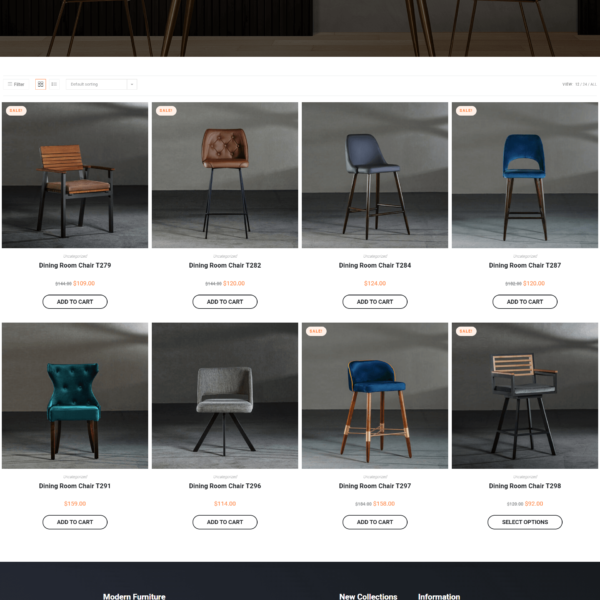Add Dining Room Chair T296 to cart
600x600 pixels.
[225, 522]
